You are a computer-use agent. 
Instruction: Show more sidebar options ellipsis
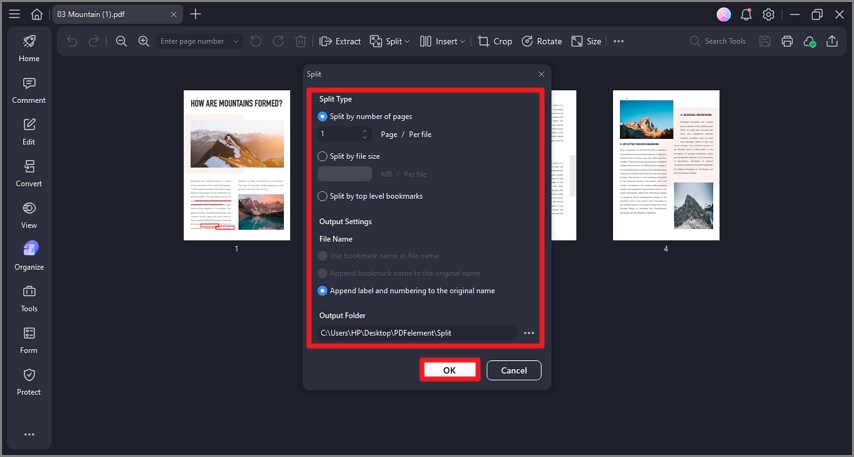tap(29, 434)
